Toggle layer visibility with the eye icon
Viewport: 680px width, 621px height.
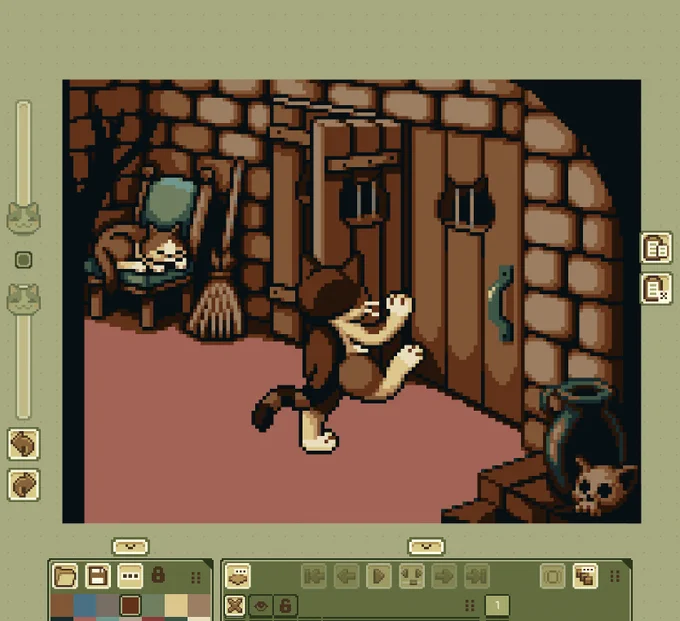point(260,605)
